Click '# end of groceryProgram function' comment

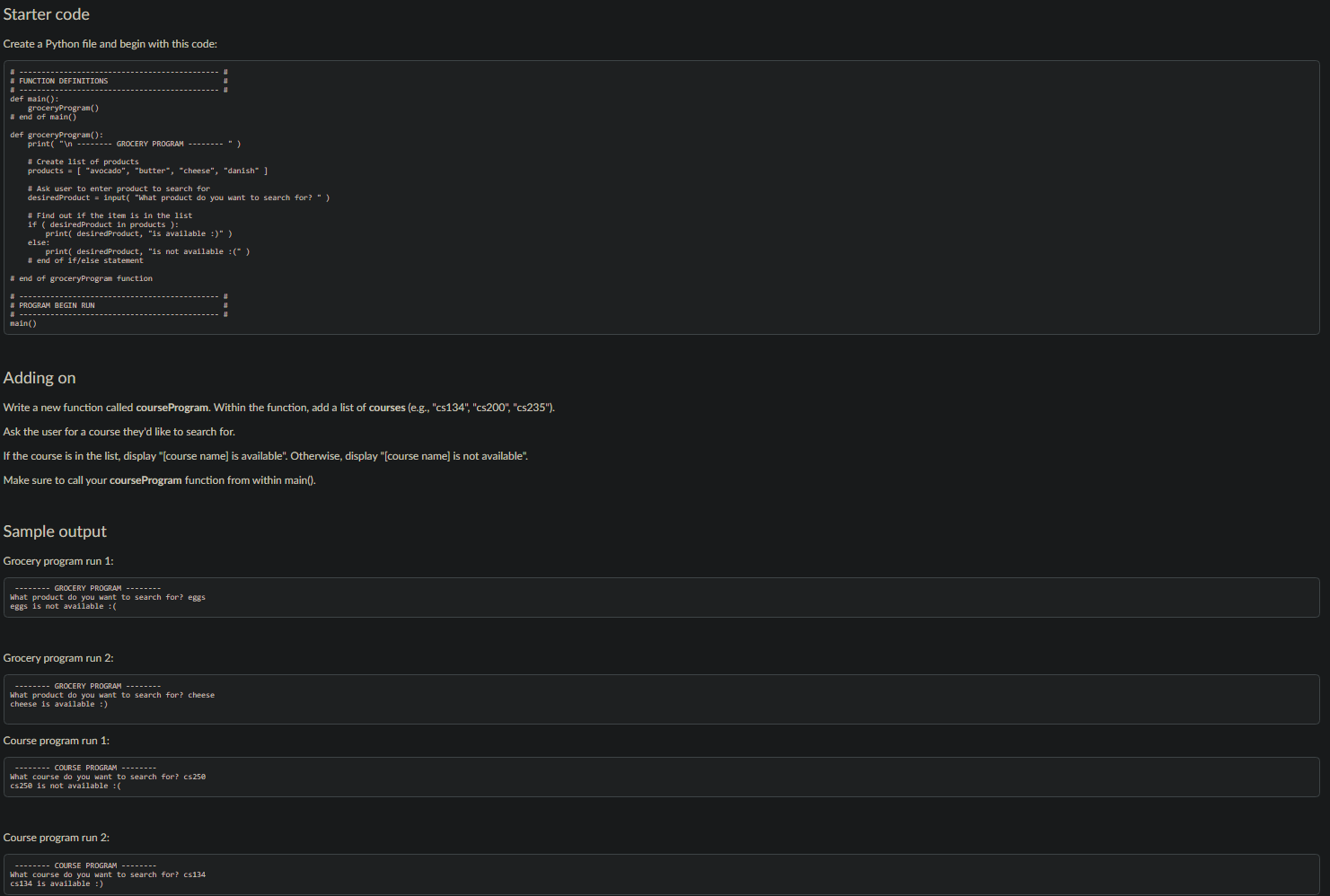(x=81, y=278)
